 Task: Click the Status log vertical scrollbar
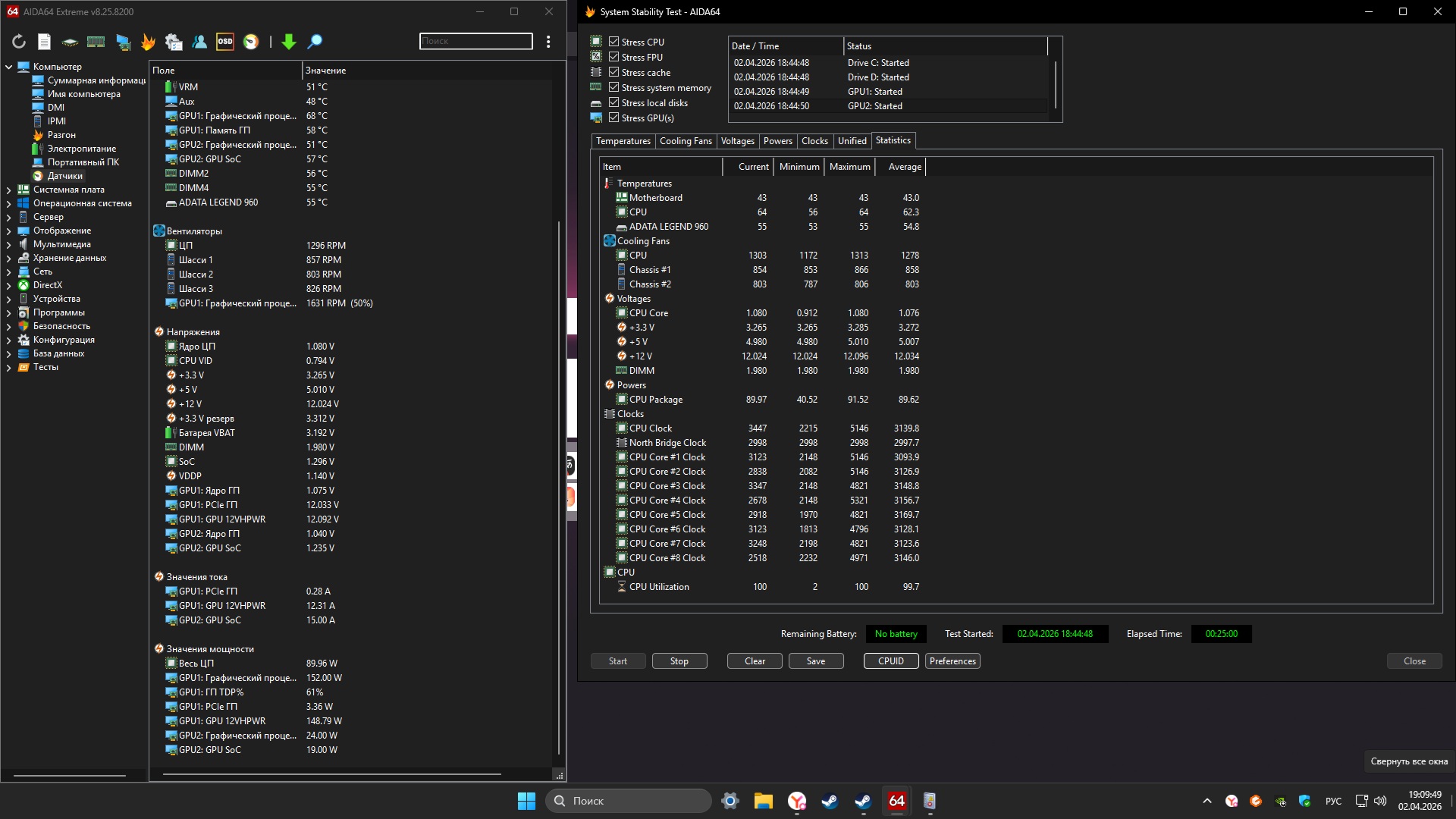[1055, 85]
